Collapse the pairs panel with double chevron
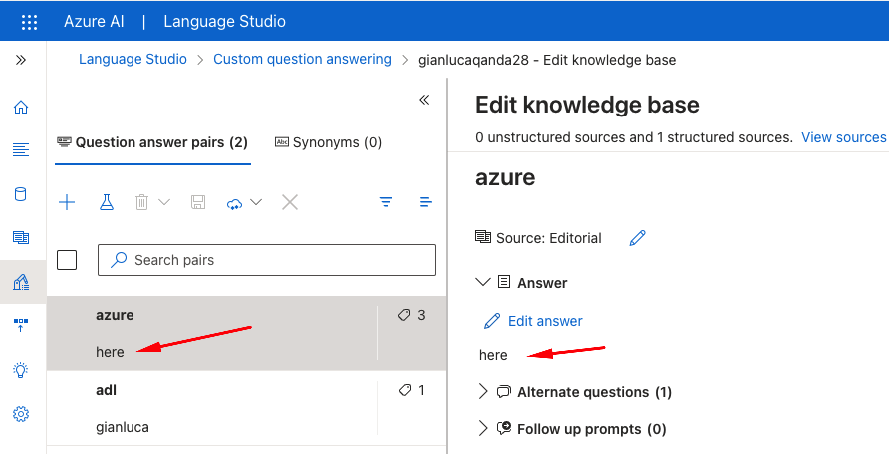The height and width of the screenshot is (454, 889). pyautogui.click(x=424, y=100)
